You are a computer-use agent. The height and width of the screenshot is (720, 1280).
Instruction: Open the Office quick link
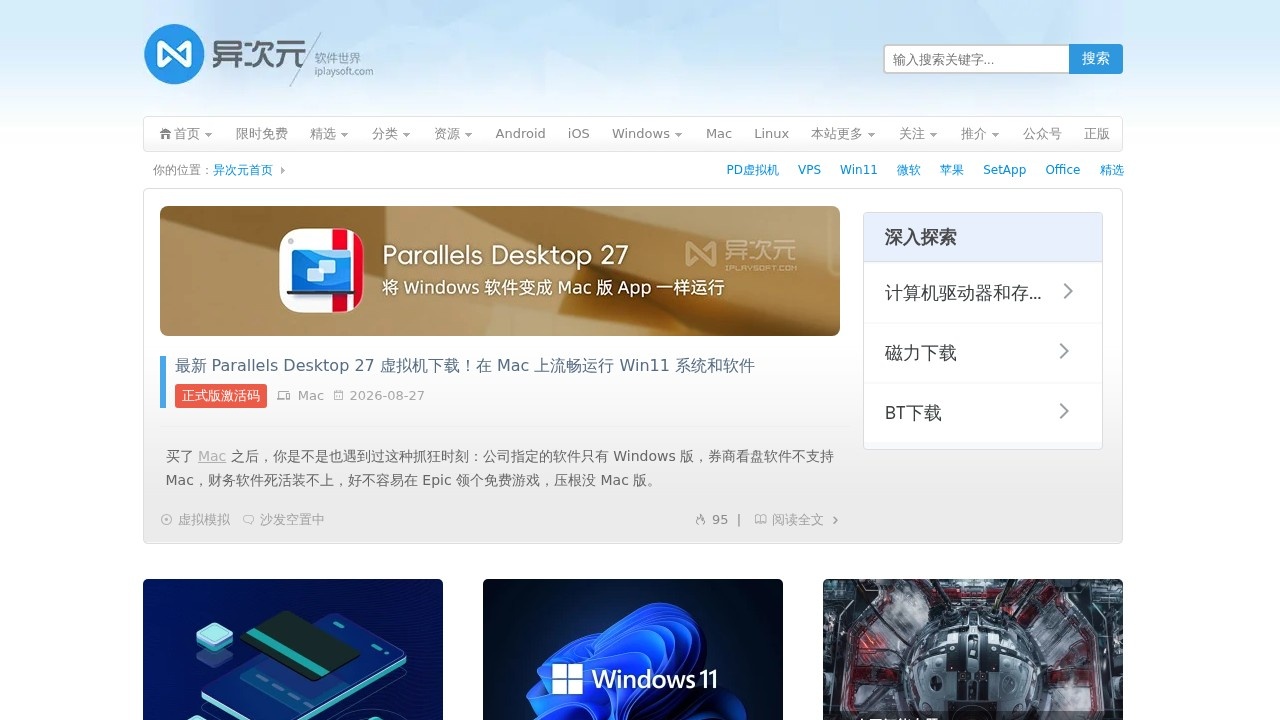[x=1063, y=170]
